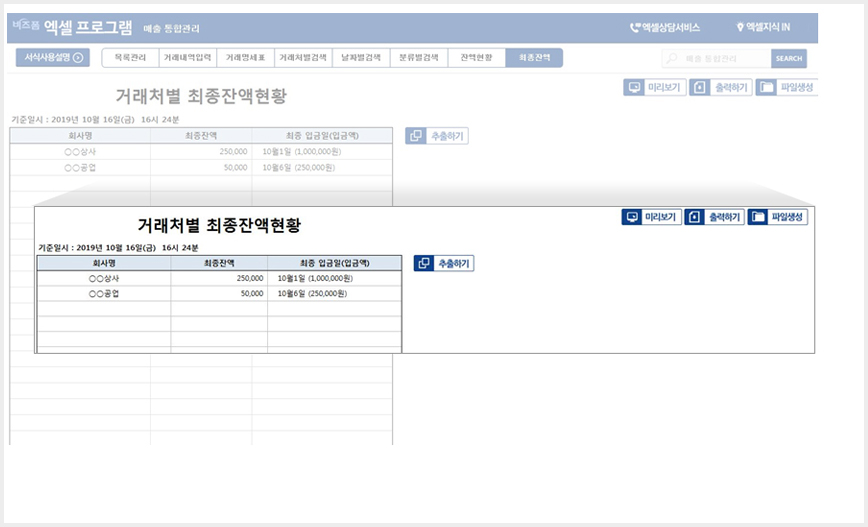Select ○○공업 cell in the magnified table
The height and width of the screenshot is (527, 868).
(x=104, y=293)
